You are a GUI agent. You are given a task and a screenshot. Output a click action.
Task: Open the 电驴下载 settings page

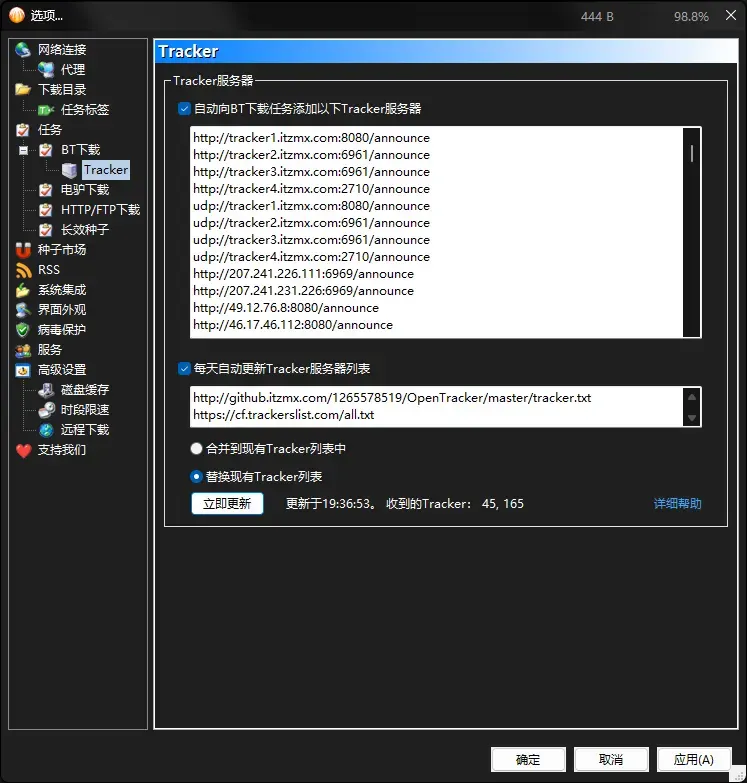[x=85, y=190]
